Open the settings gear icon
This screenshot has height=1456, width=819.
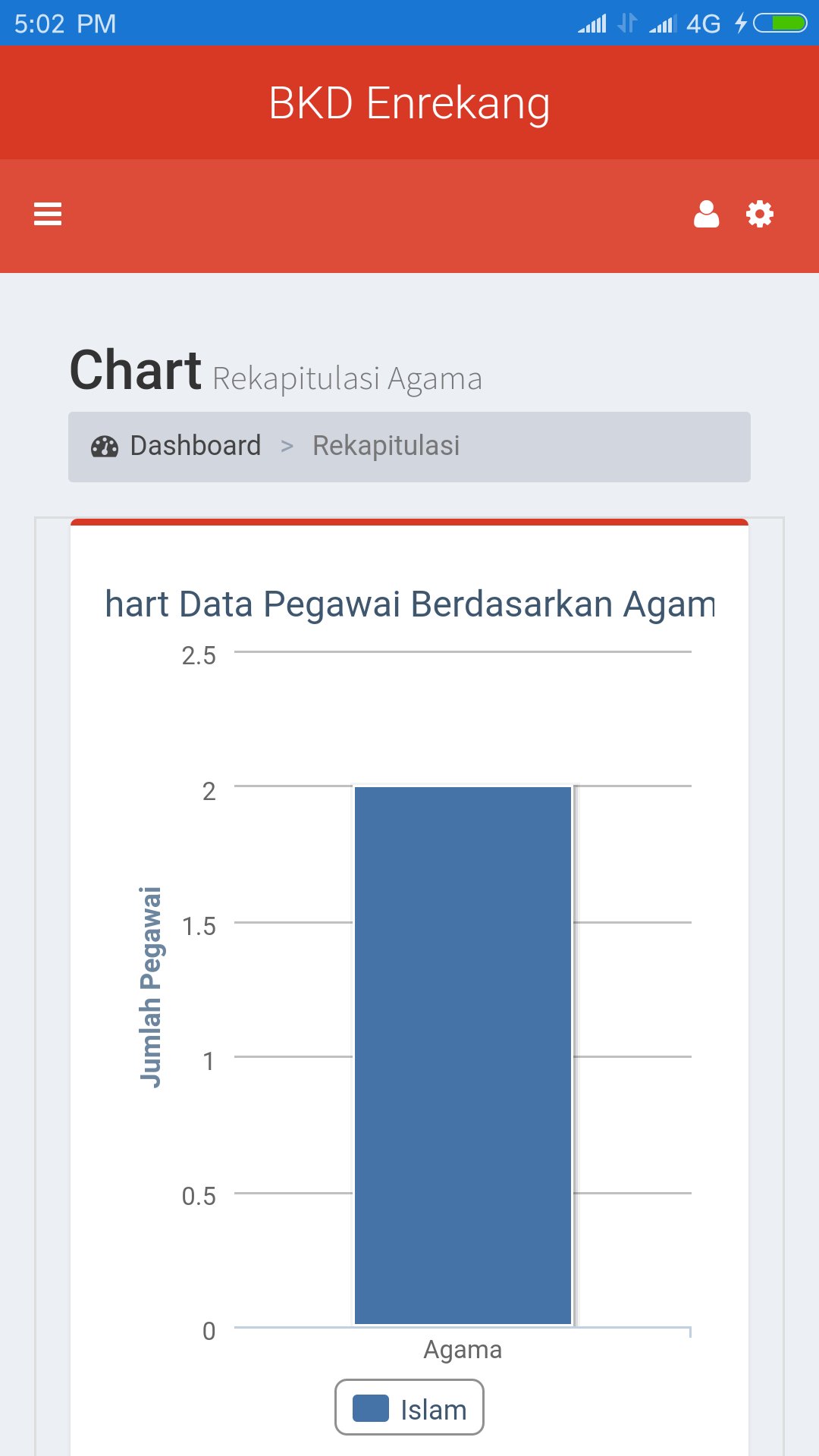coord(760,215)
